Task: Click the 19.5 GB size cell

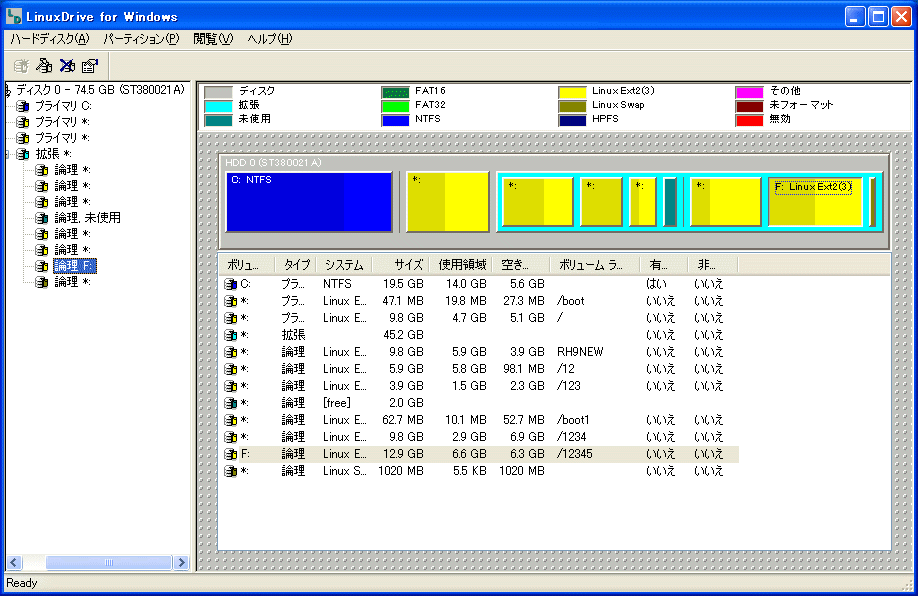Action: click(x=403, y=284)
